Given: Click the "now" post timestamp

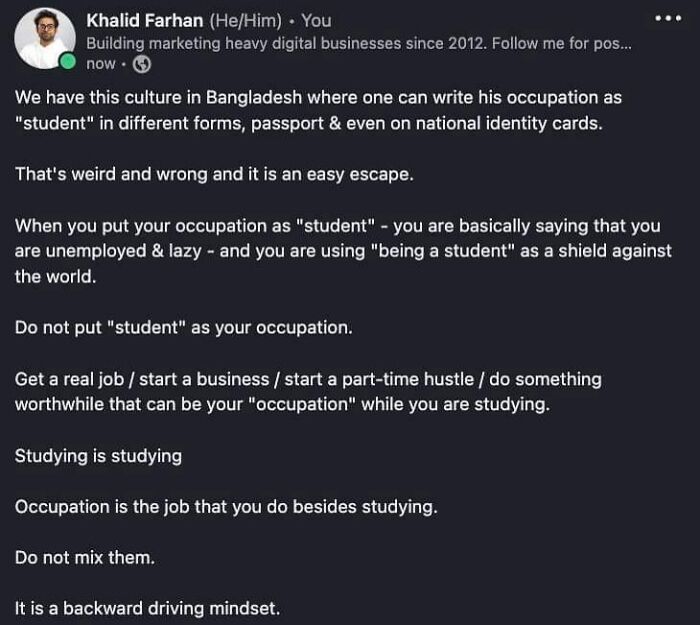Looking at the screenshot, I should pos(101,64).
